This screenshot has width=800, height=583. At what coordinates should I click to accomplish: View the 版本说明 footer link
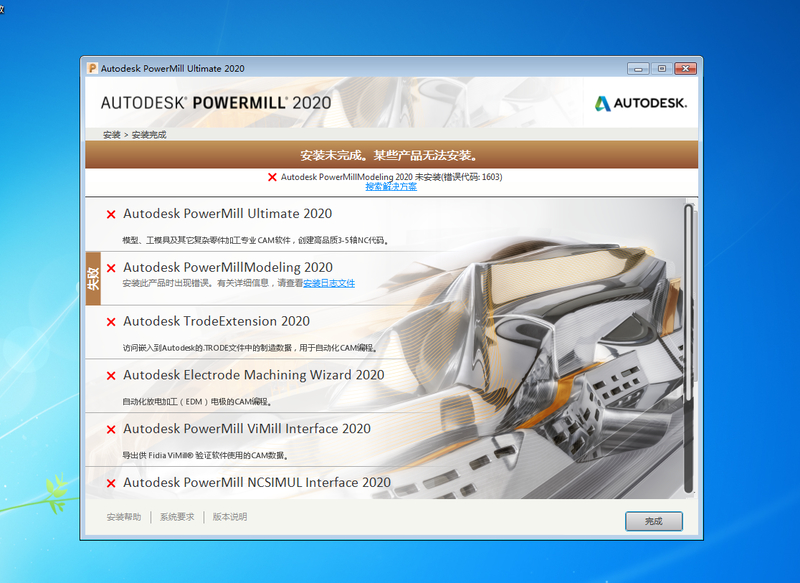[x=229, y=517]
